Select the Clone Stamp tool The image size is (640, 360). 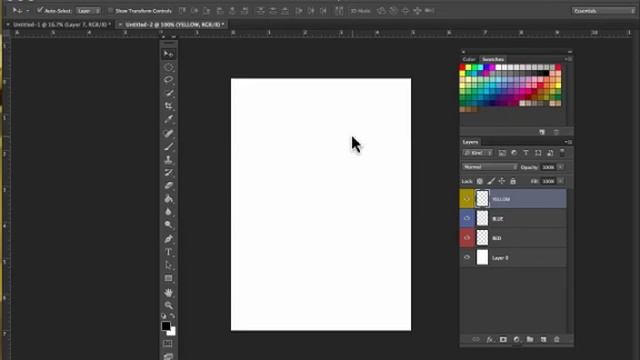(x=168, y=159)
